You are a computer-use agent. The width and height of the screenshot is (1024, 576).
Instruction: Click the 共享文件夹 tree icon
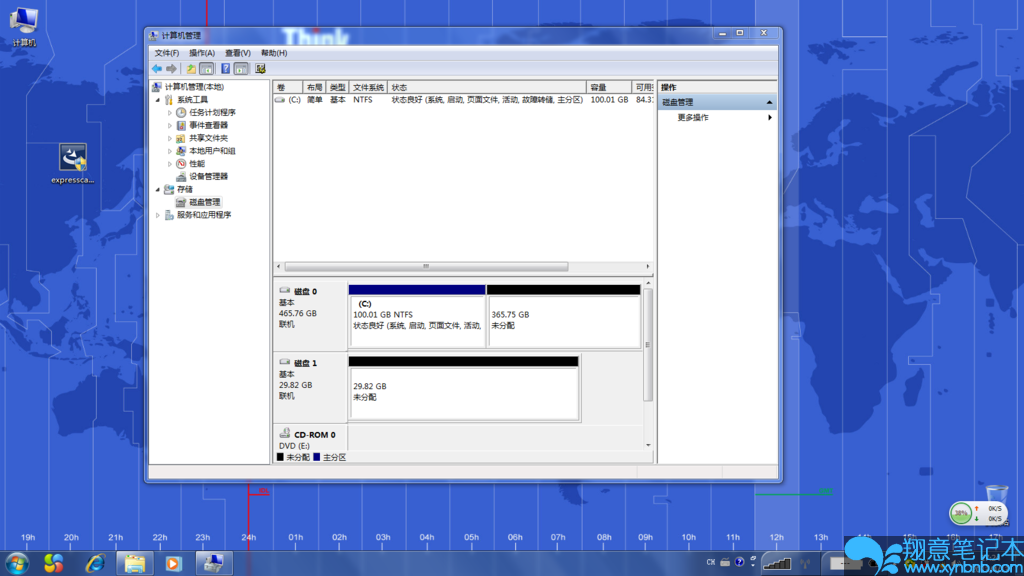tap(181, 138)
